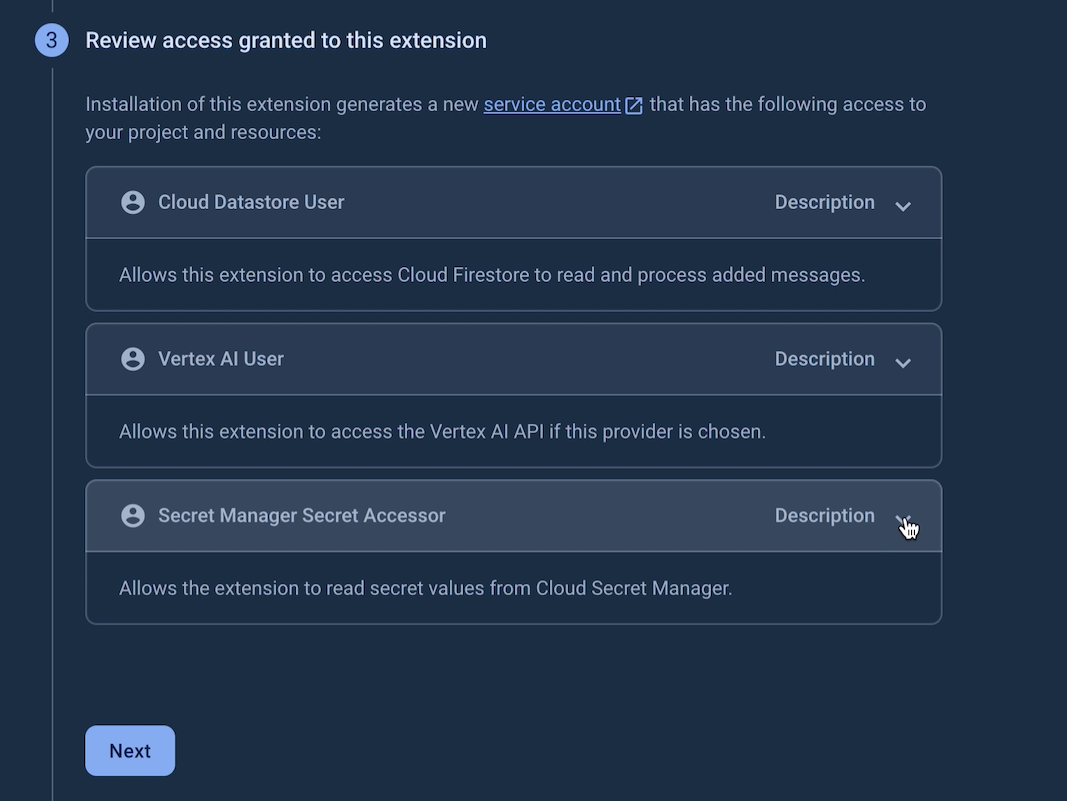The height and width of the screenshot is (801, 1067).
Task: Collapse the Cloud Datastore User chevron
Action: [903, 205]
